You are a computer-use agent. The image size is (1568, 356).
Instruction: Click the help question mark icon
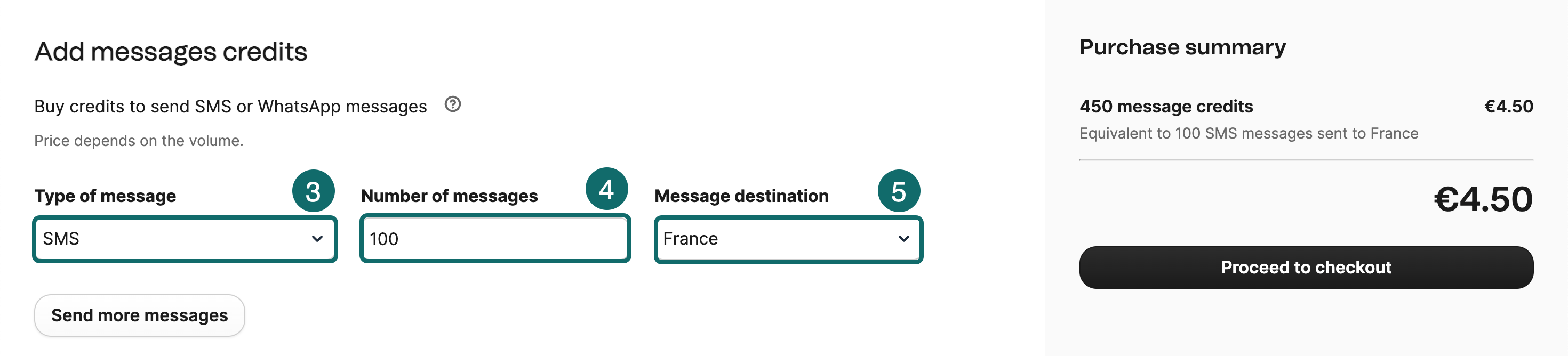tap(452, 104)
